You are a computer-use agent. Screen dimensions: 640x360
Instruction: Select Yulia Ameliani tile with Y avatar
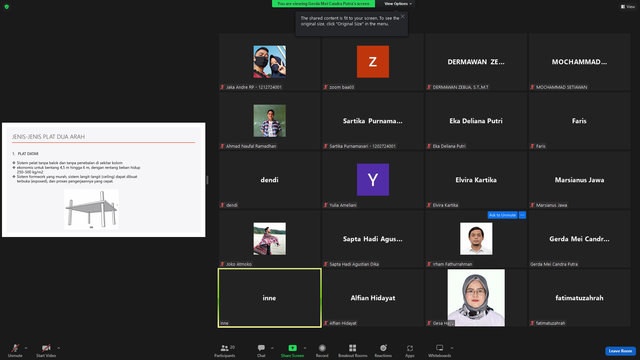(x=373, y=180)
